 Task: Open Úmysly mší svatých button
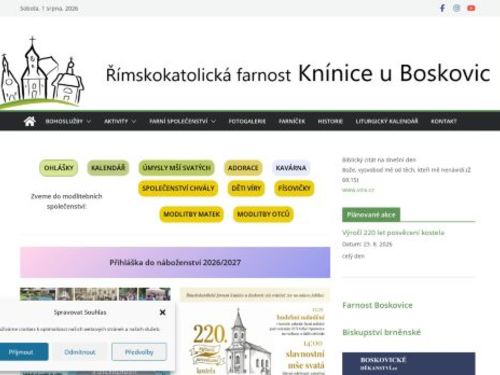[x=176, y=168]
